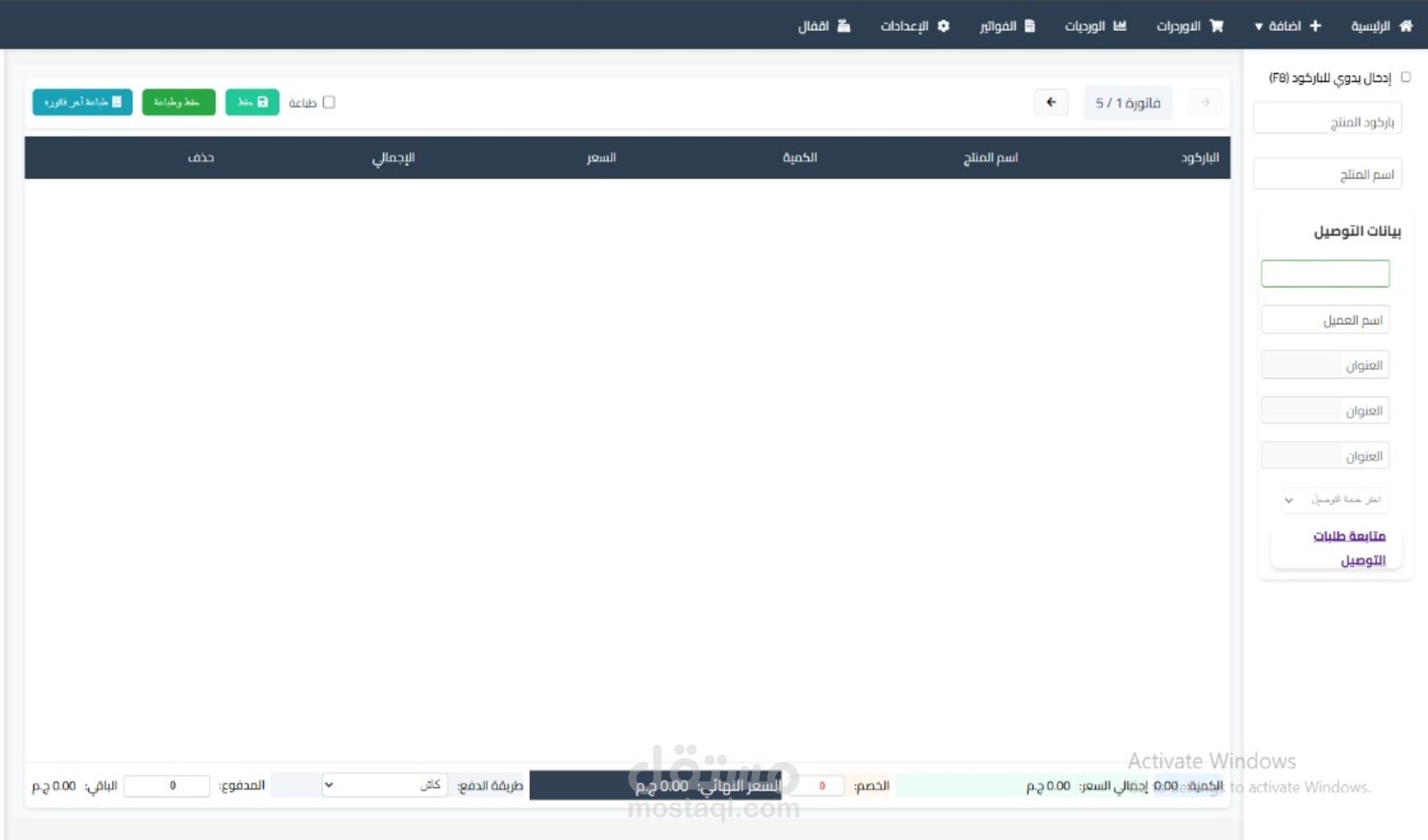1428x840 pixels.
Task: Click the الباقي: 0.00 ج.م remaining value
Action: [x=75, y=785]
